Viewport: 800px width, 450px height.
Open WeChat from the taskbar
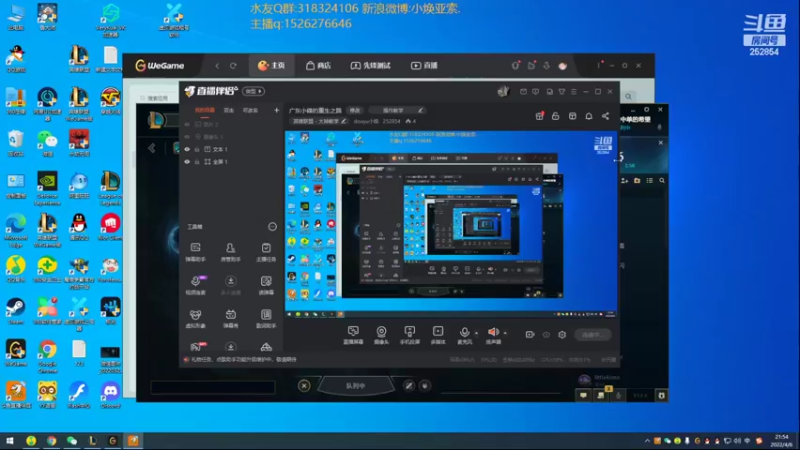[x=71, y=441]
